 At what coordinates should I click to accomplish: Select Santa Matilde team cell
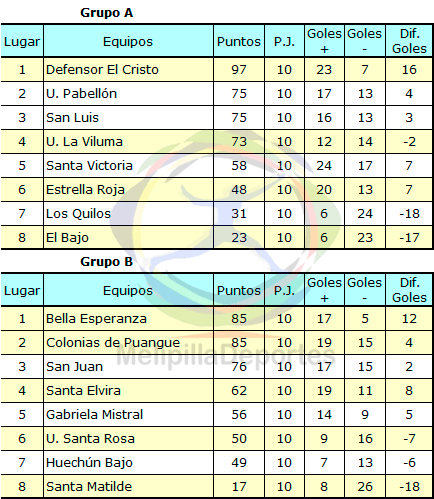128,486
